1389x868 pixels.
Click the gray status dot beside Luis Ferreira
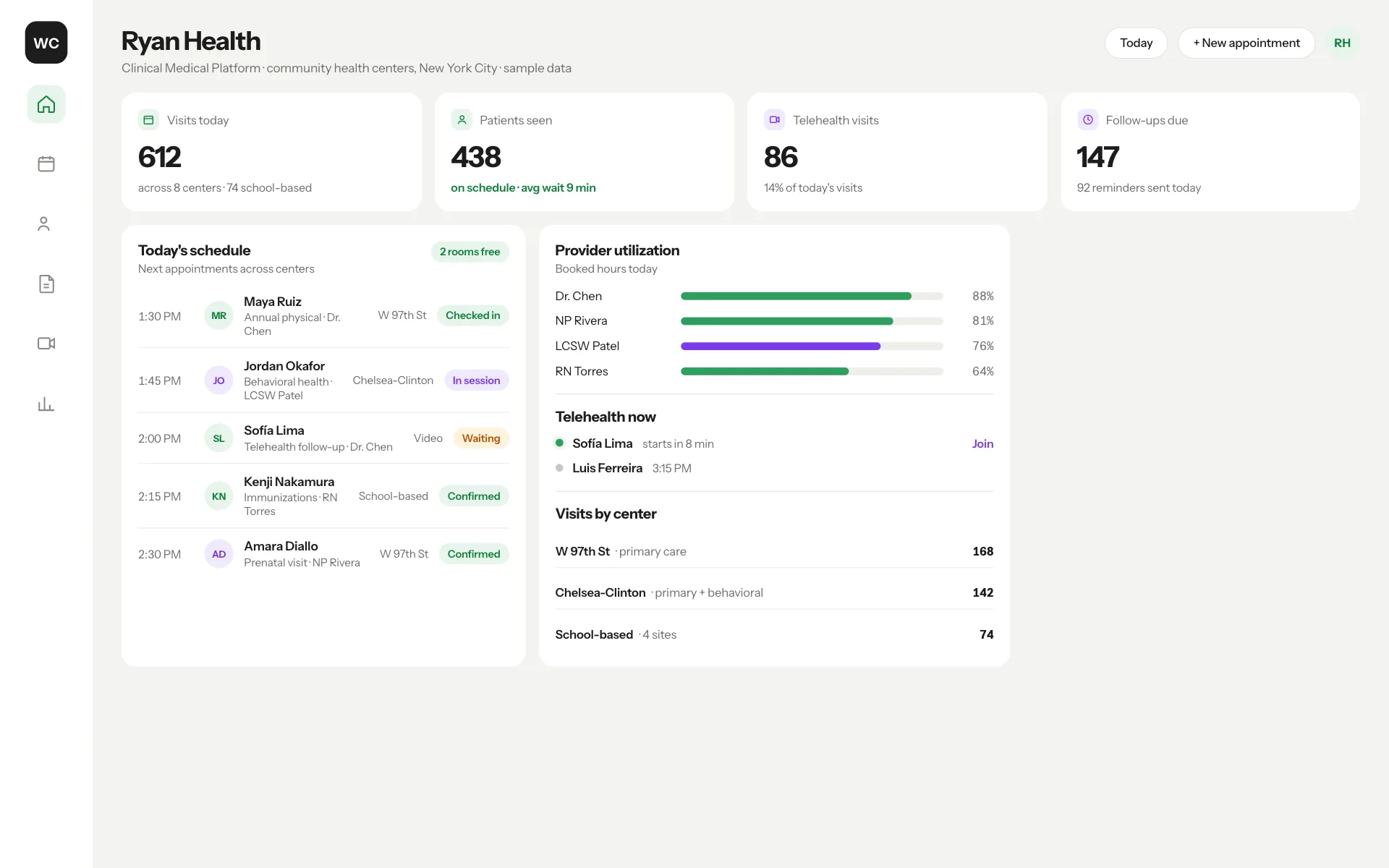559,468
